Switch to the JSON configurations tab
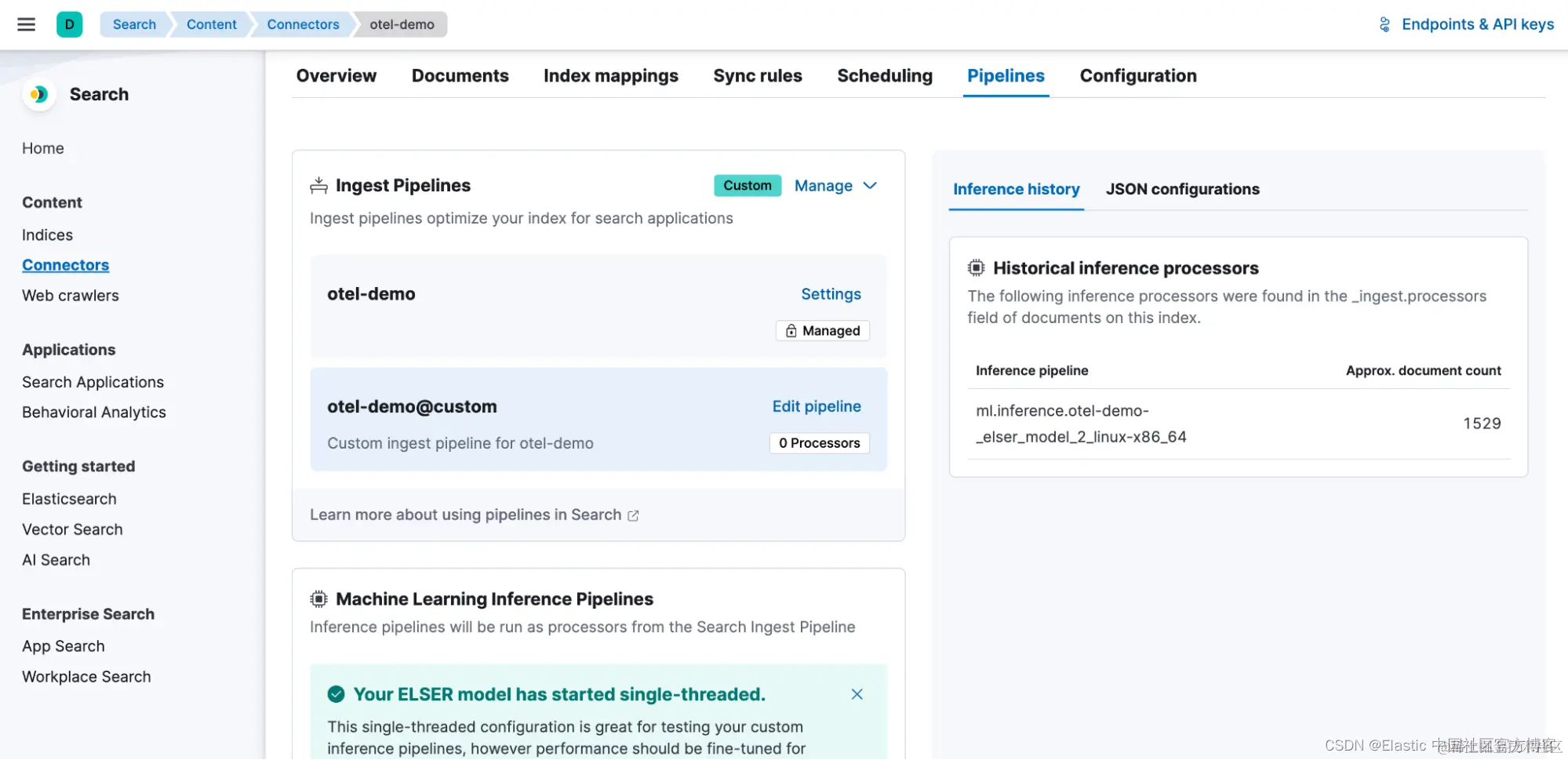 coord(1182,189)
